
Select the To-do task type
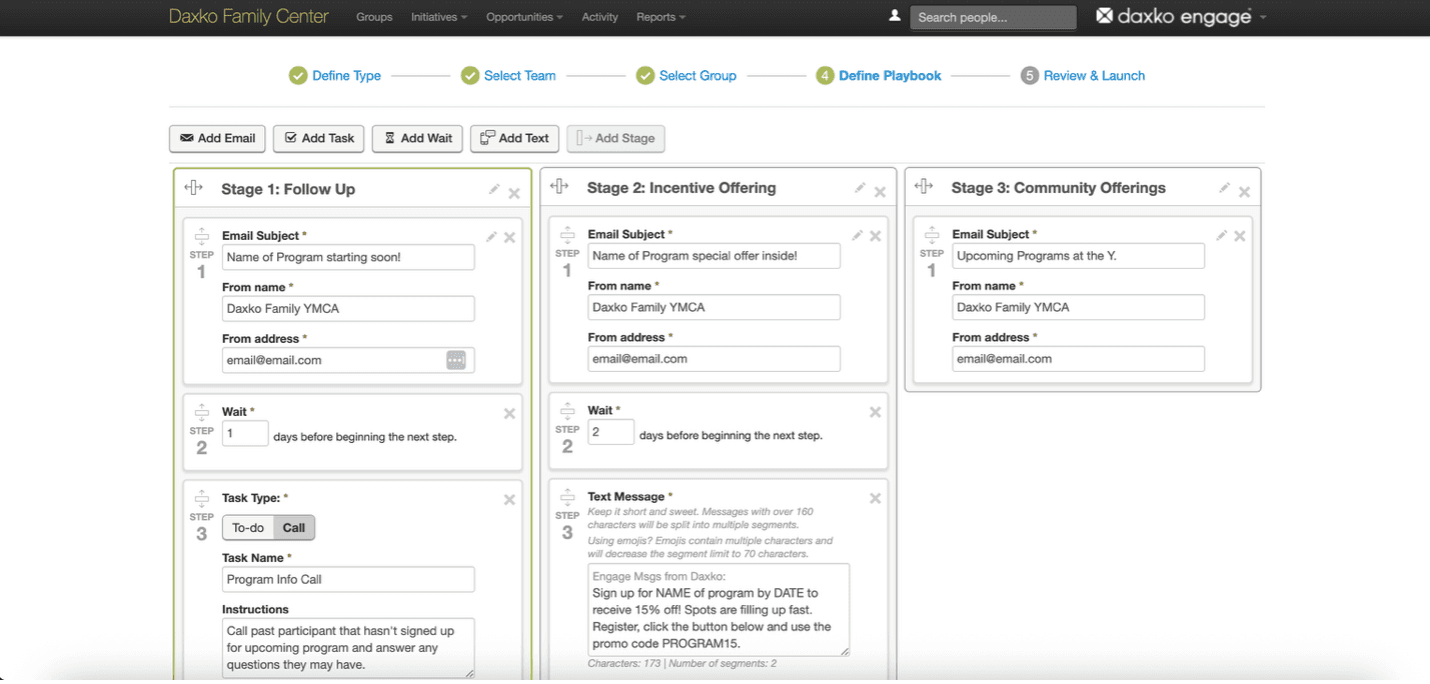[x=248, y=527]
